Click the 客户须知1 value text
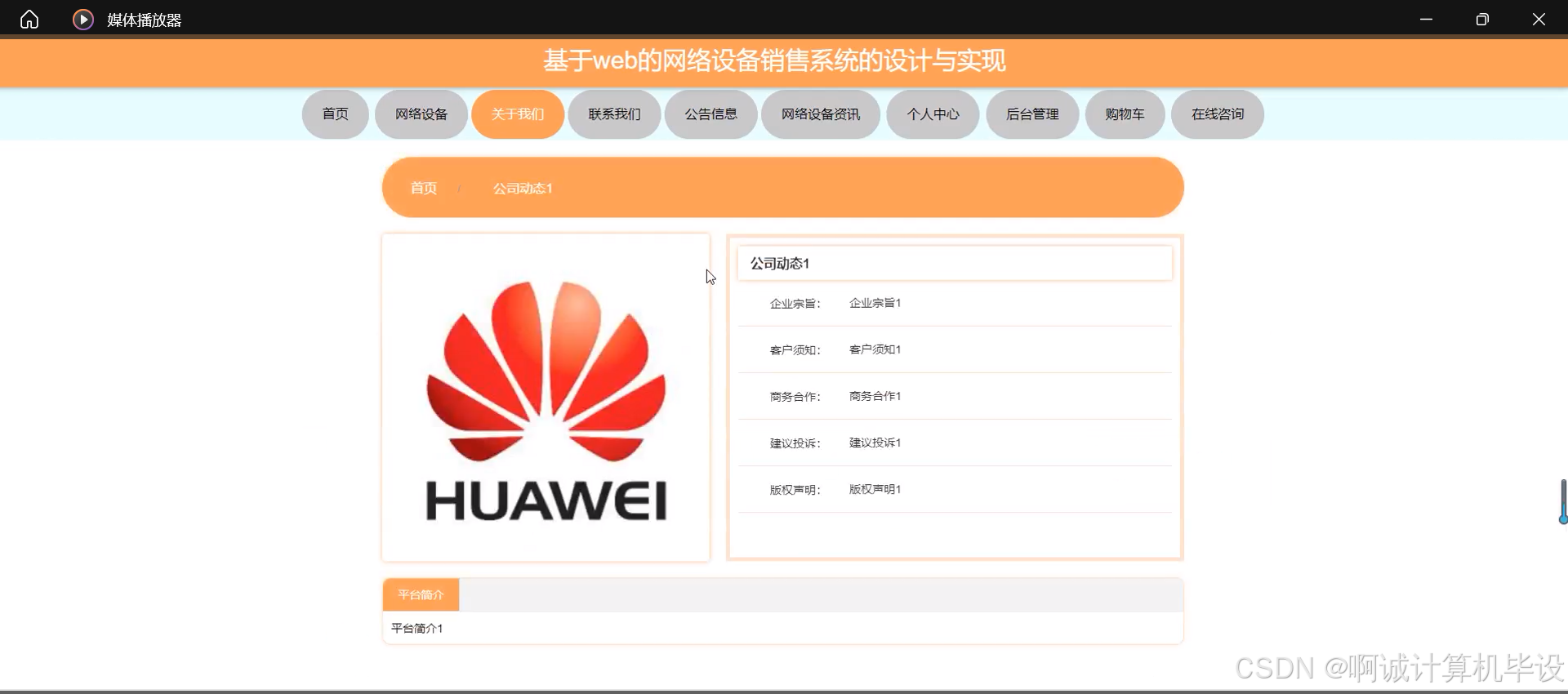The image size is (1568, 694). click(875, 349)
